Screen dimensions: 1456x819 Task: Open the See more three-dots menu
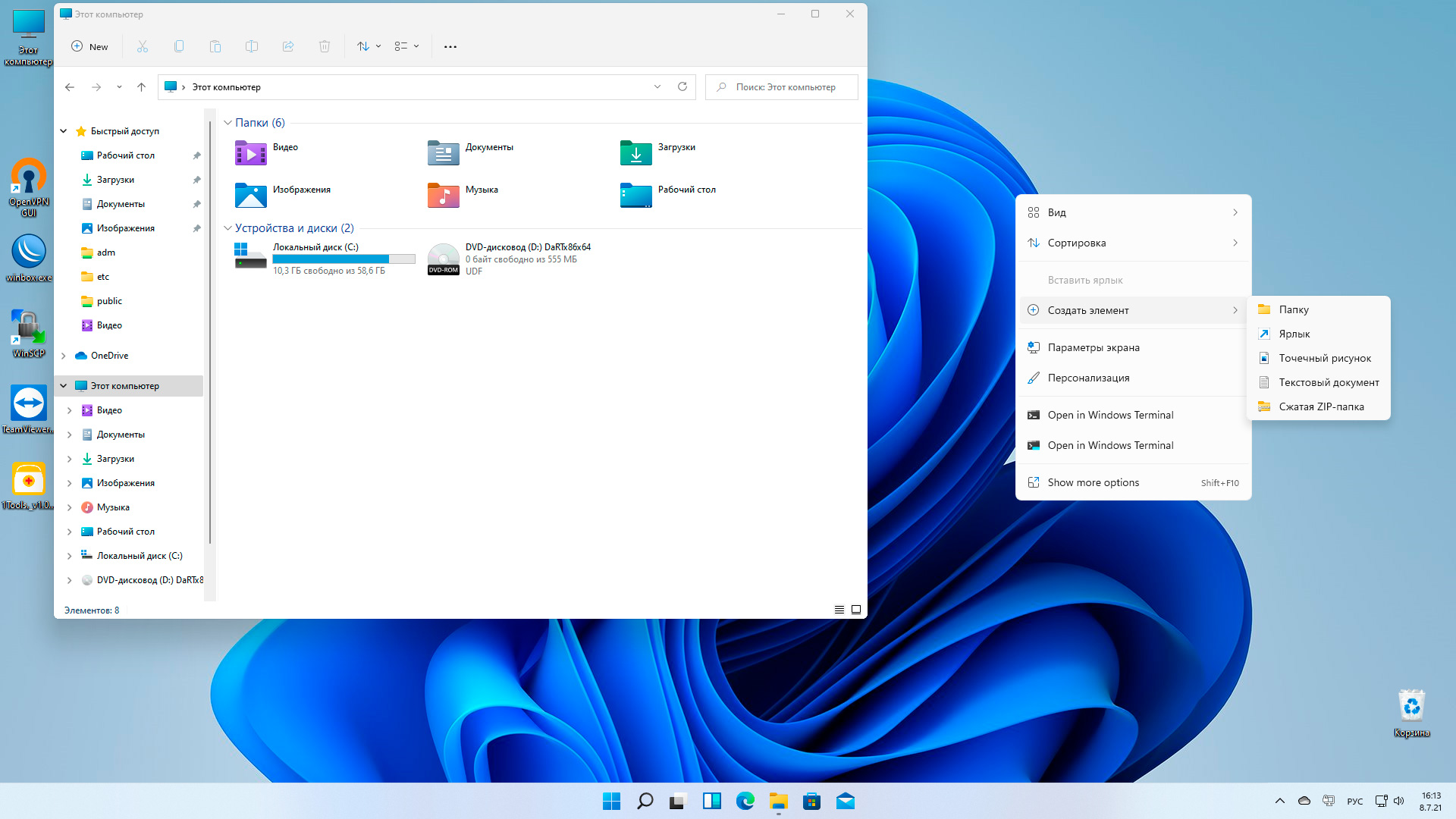click(450, 46)
